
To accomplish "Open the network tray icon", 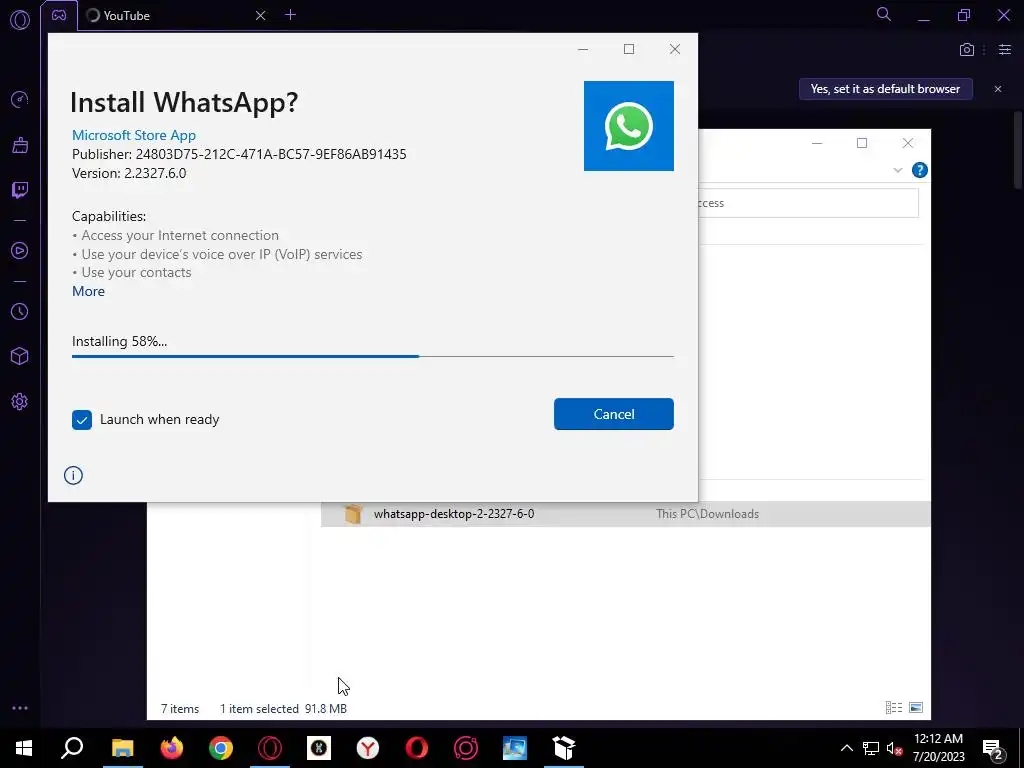I will coord(871,748).
